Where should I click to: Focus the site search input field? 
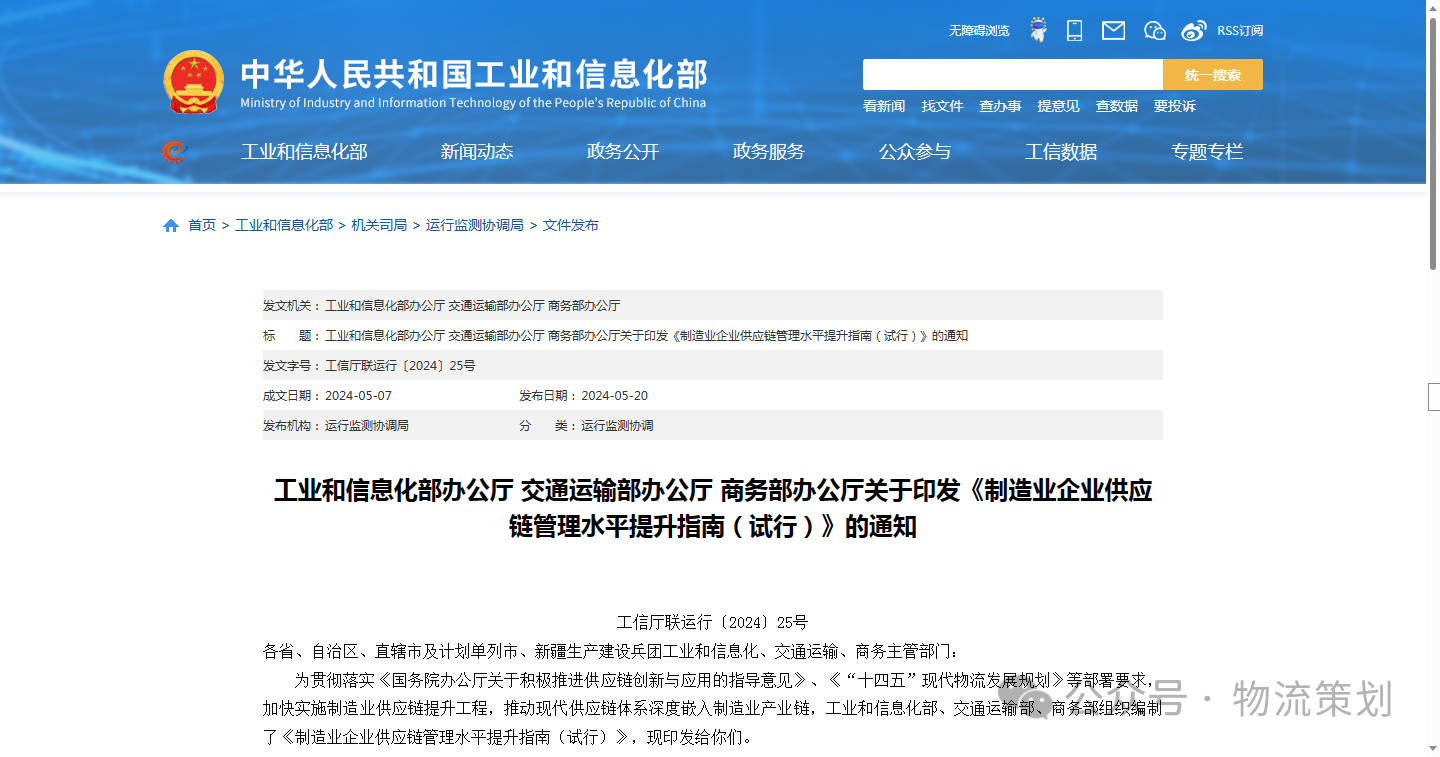pyautogui.click(x=1013, y=75)
